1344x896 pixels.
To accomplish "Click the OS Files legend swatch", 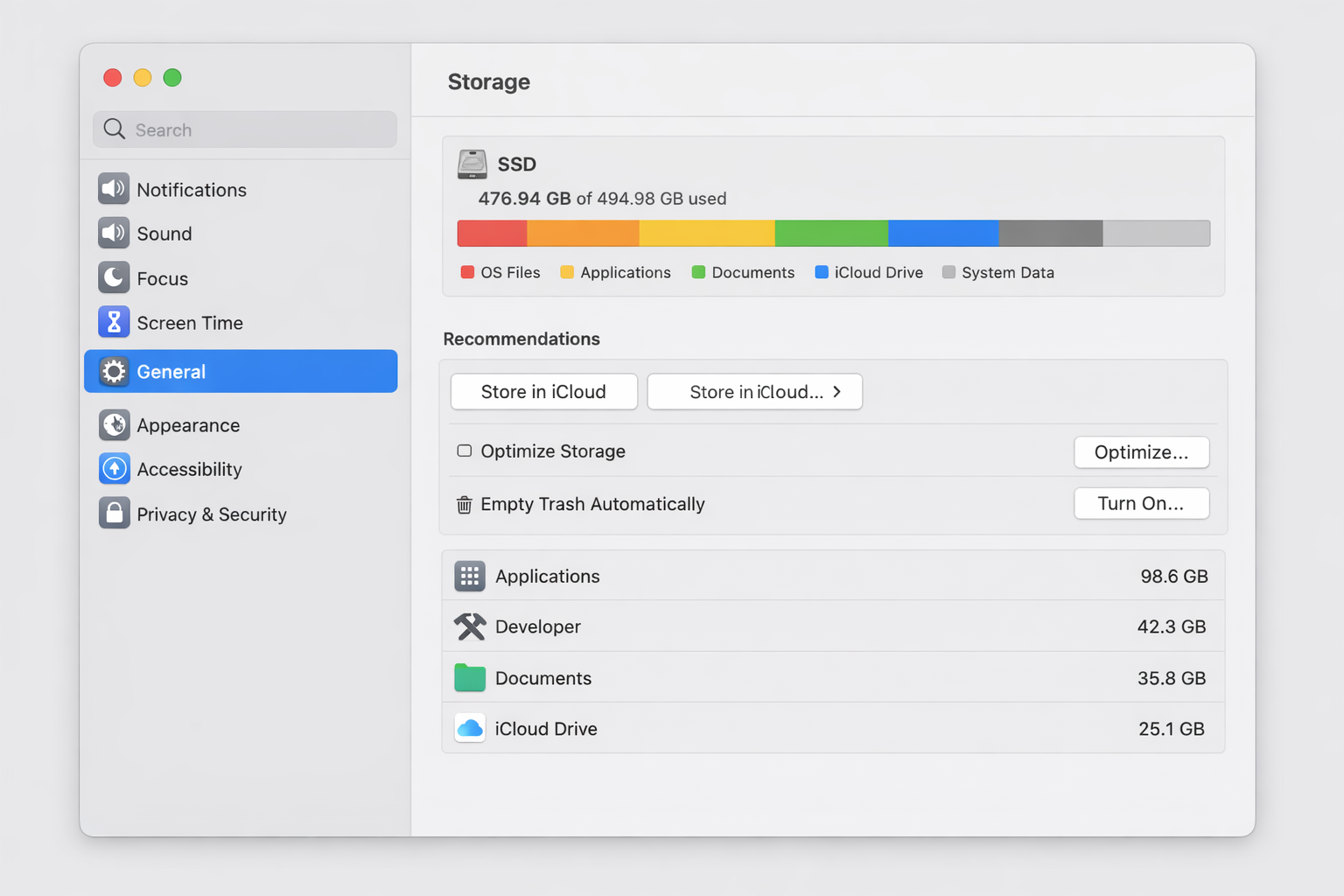I will tap(467, 272).
